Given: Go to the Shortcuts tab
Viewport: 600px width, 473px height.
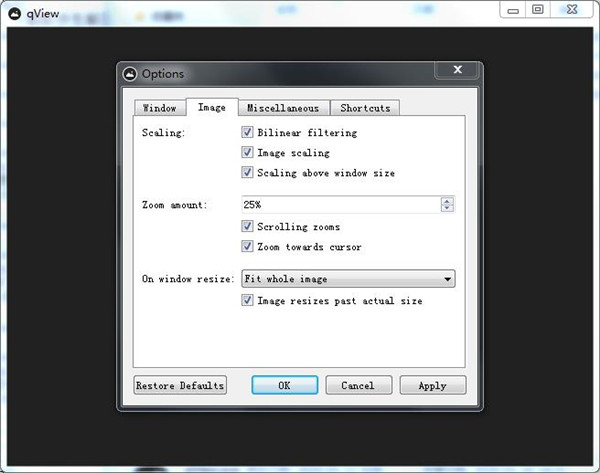Looking at the screenshot, I should (365, 108).
